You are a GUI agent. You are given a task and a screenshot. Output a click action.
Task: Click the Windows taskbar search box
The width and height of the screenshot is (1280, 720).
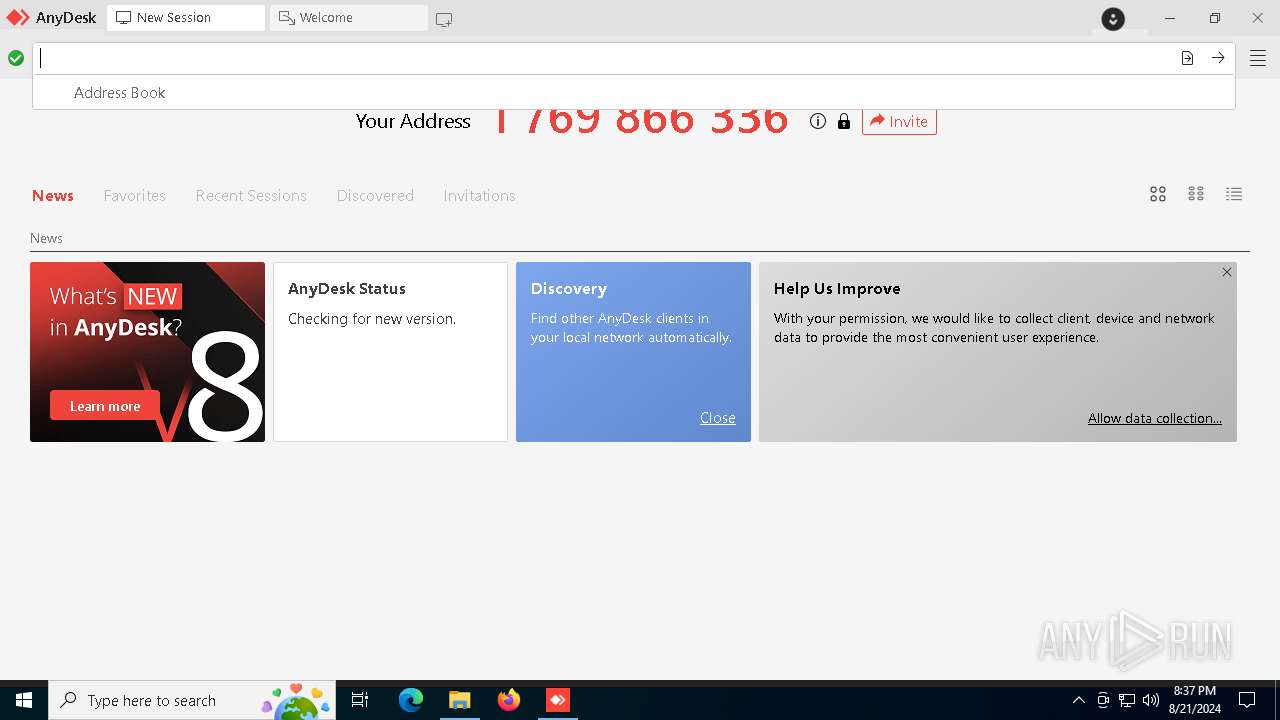[193, 700]
